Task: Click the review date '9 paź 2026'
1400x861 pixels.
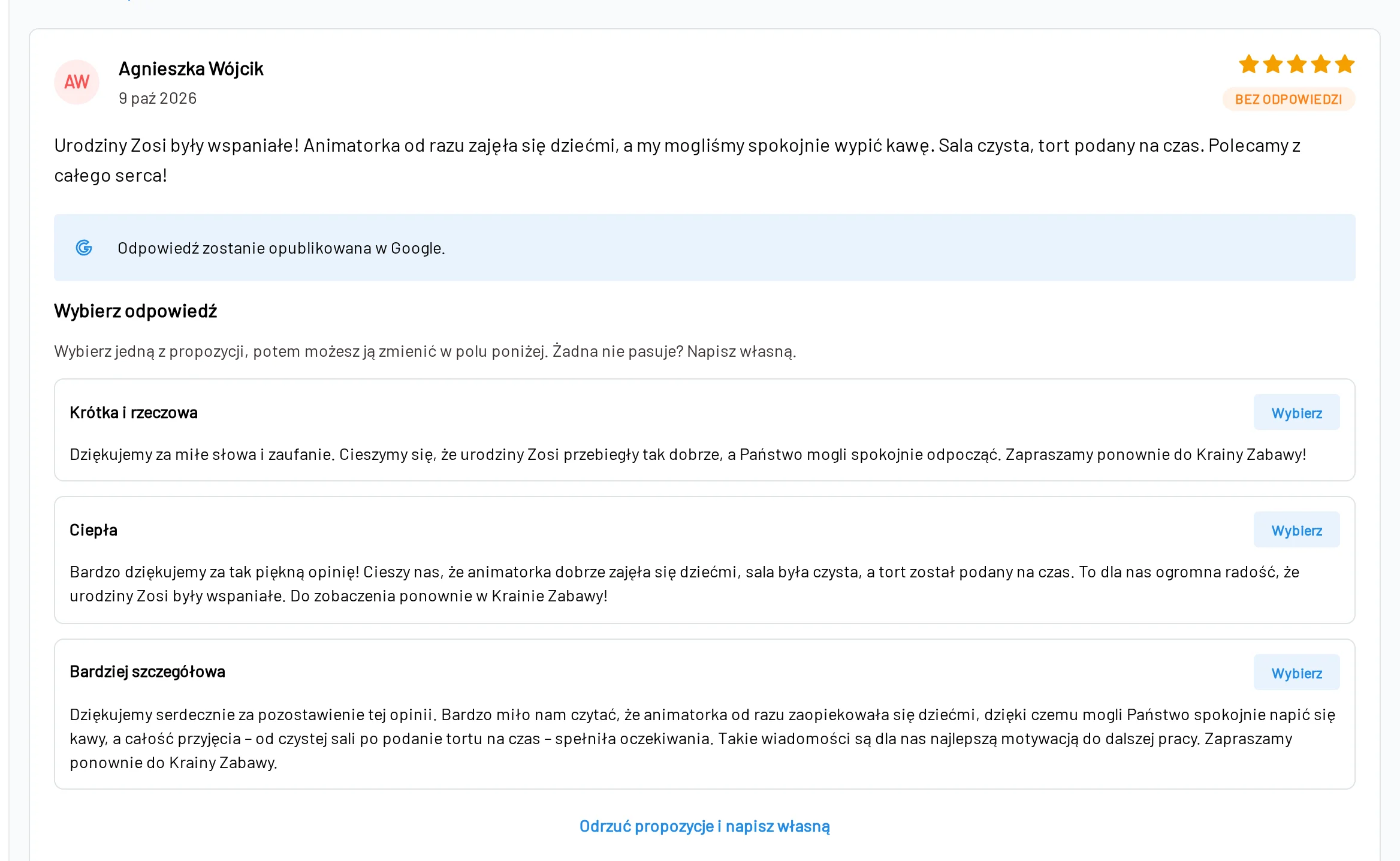Action: 158,98
